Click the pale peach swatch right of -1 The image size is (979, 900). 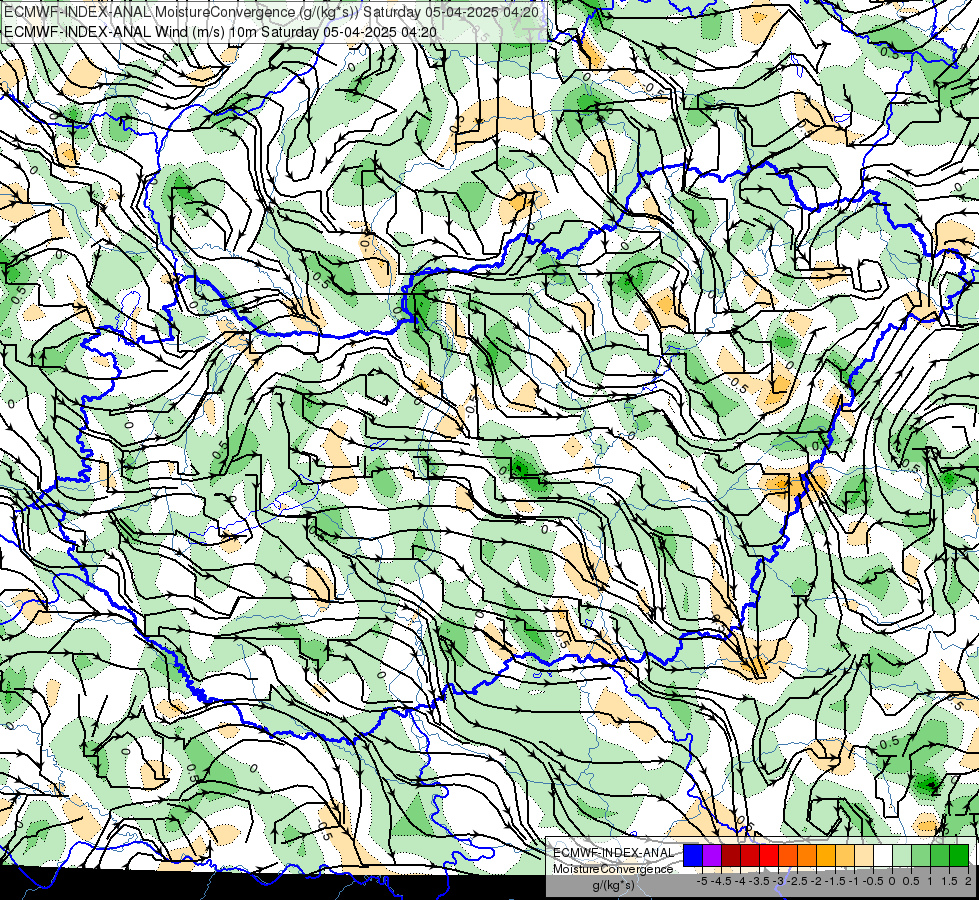point(864,855)
